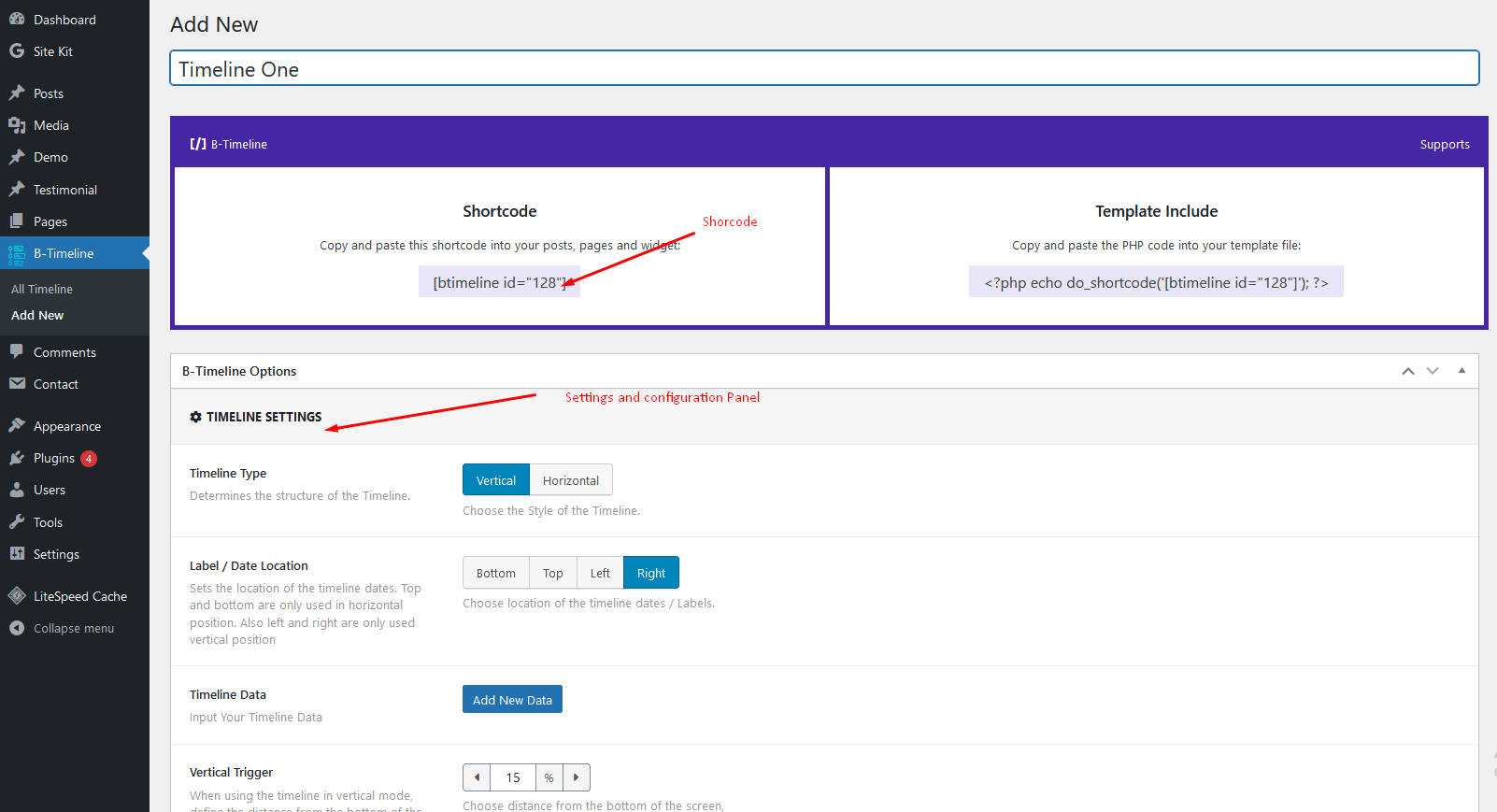Click the Vertical Trigger value field
1497x812 pixels.
(513, 777)
